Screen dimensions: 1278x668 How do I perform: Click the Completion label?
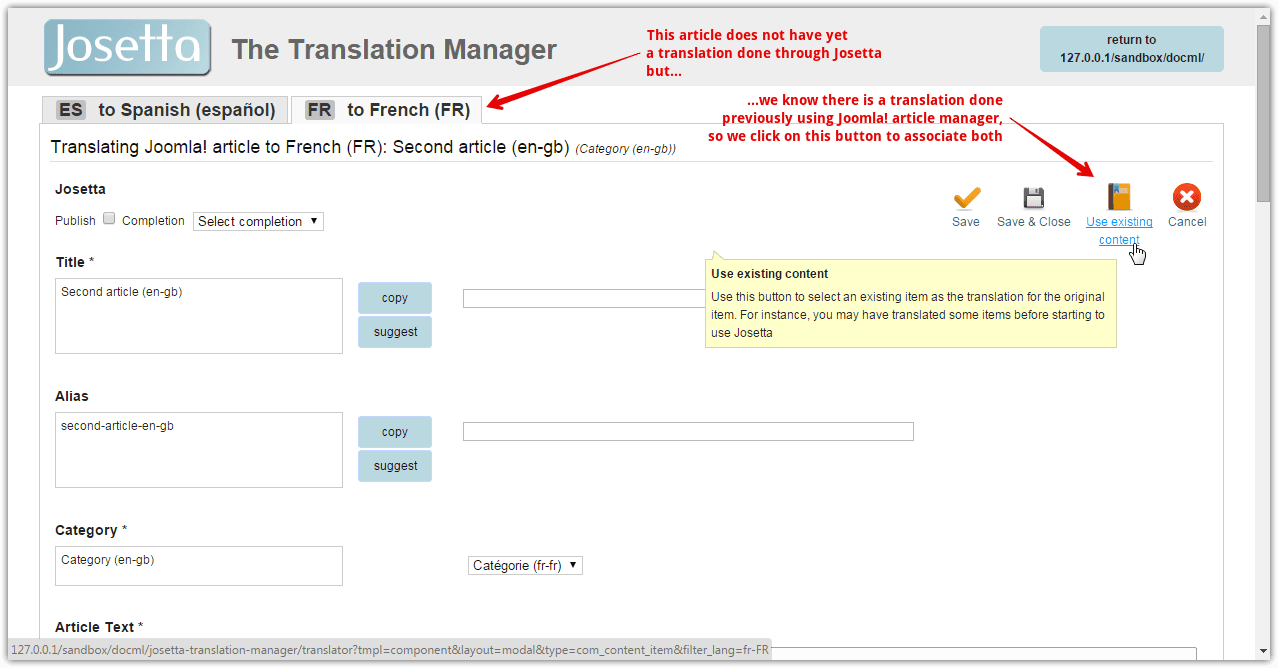tap(153, 221)
